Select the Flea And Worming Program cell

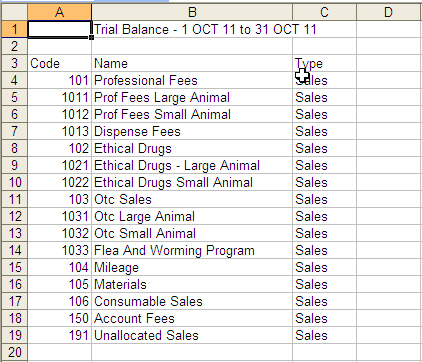point(192,250)
